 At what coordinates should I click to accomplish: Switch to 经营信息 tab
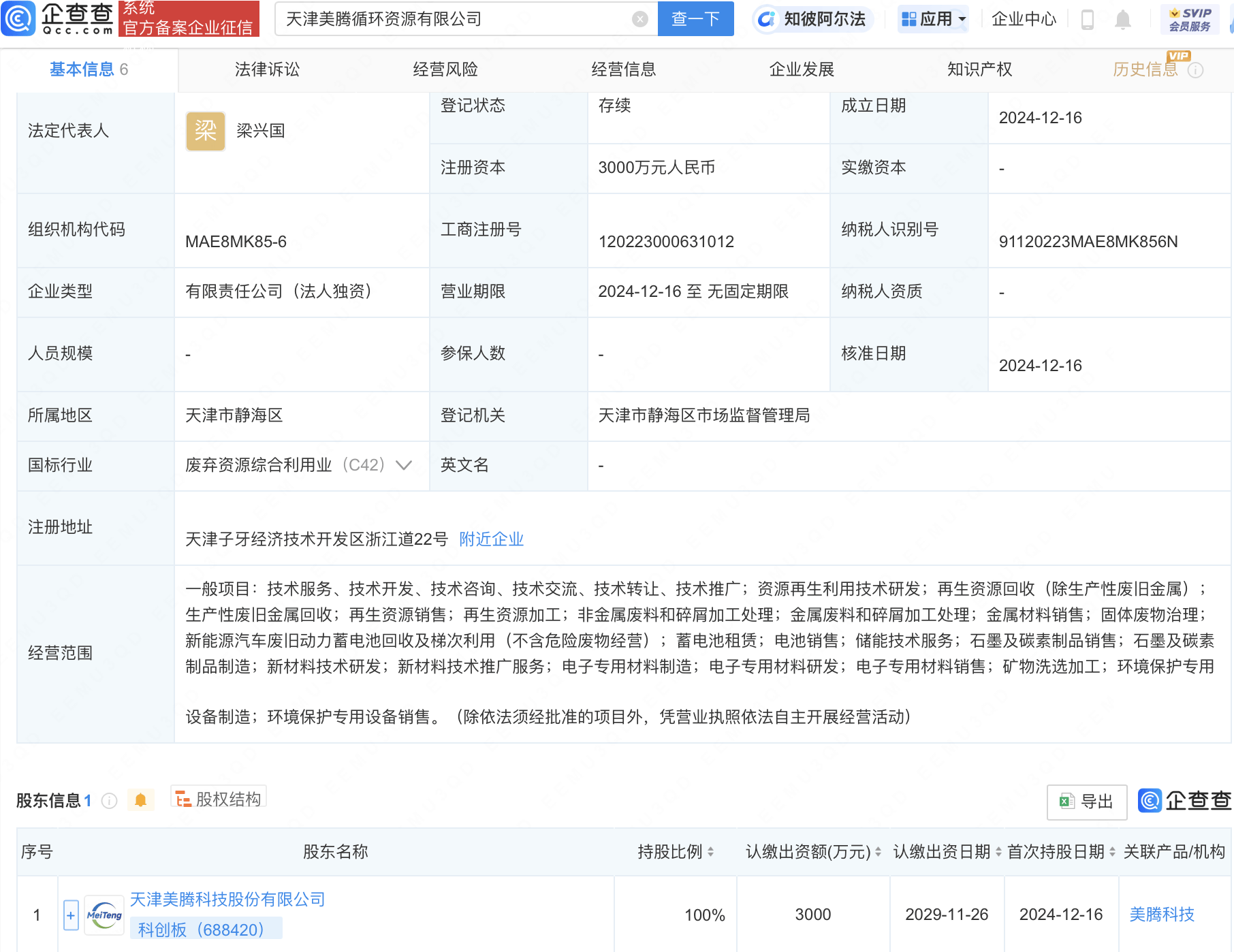[624, 69]
